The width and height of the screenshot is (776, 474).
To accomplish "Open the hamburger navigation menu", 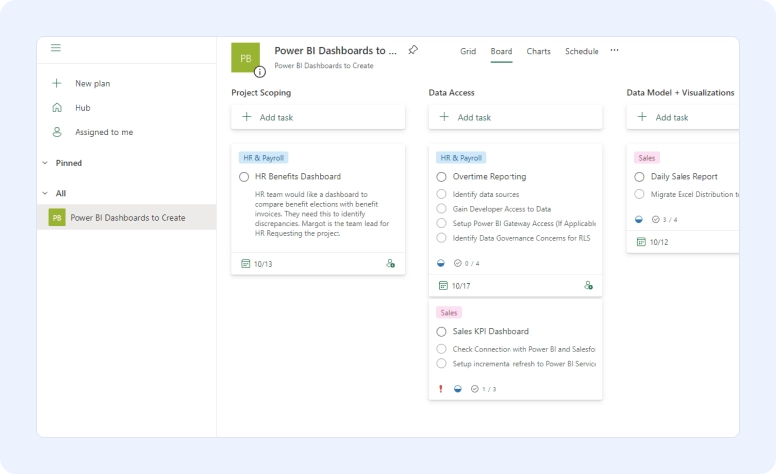I will point(55,47).
